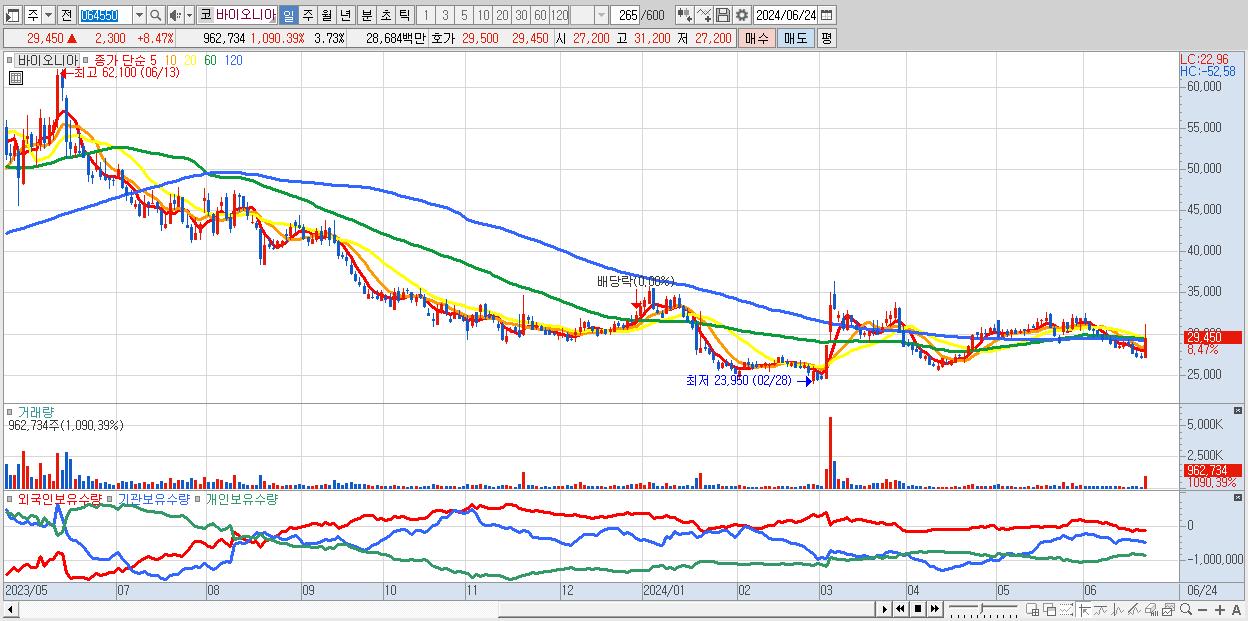Select interval 10 button
Screen dimensions: 1248x621
coord(483,16)
